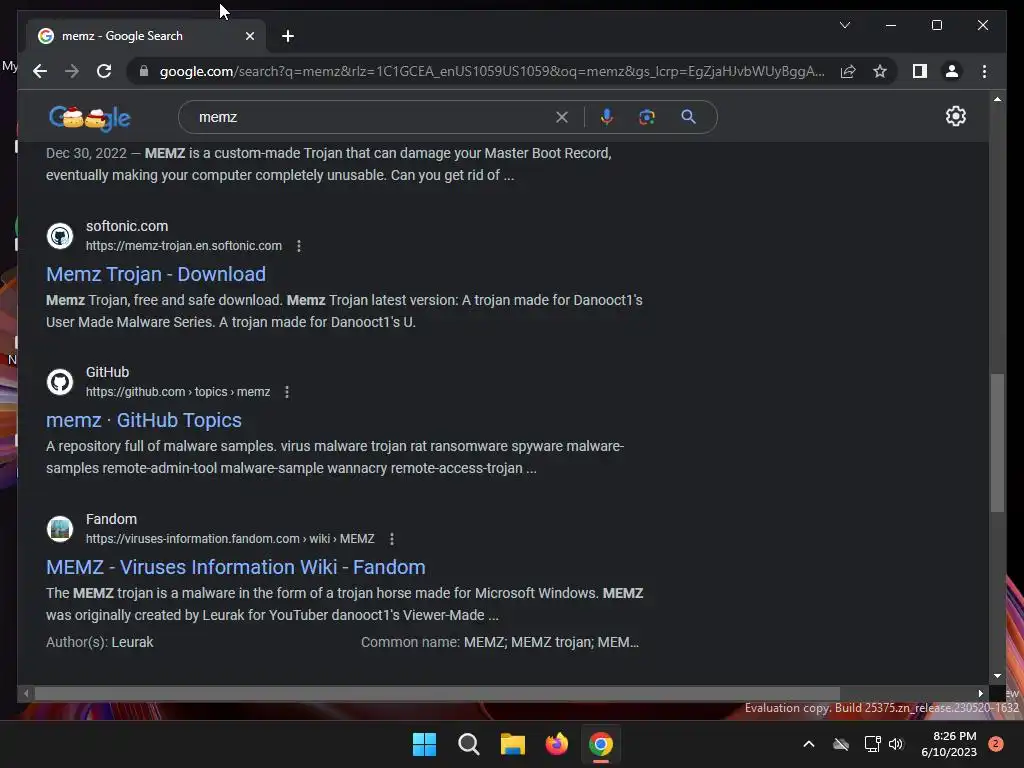Open File Explorer from the taskbar
This screenshot has width=1024, height=768.
pos(513,744)
